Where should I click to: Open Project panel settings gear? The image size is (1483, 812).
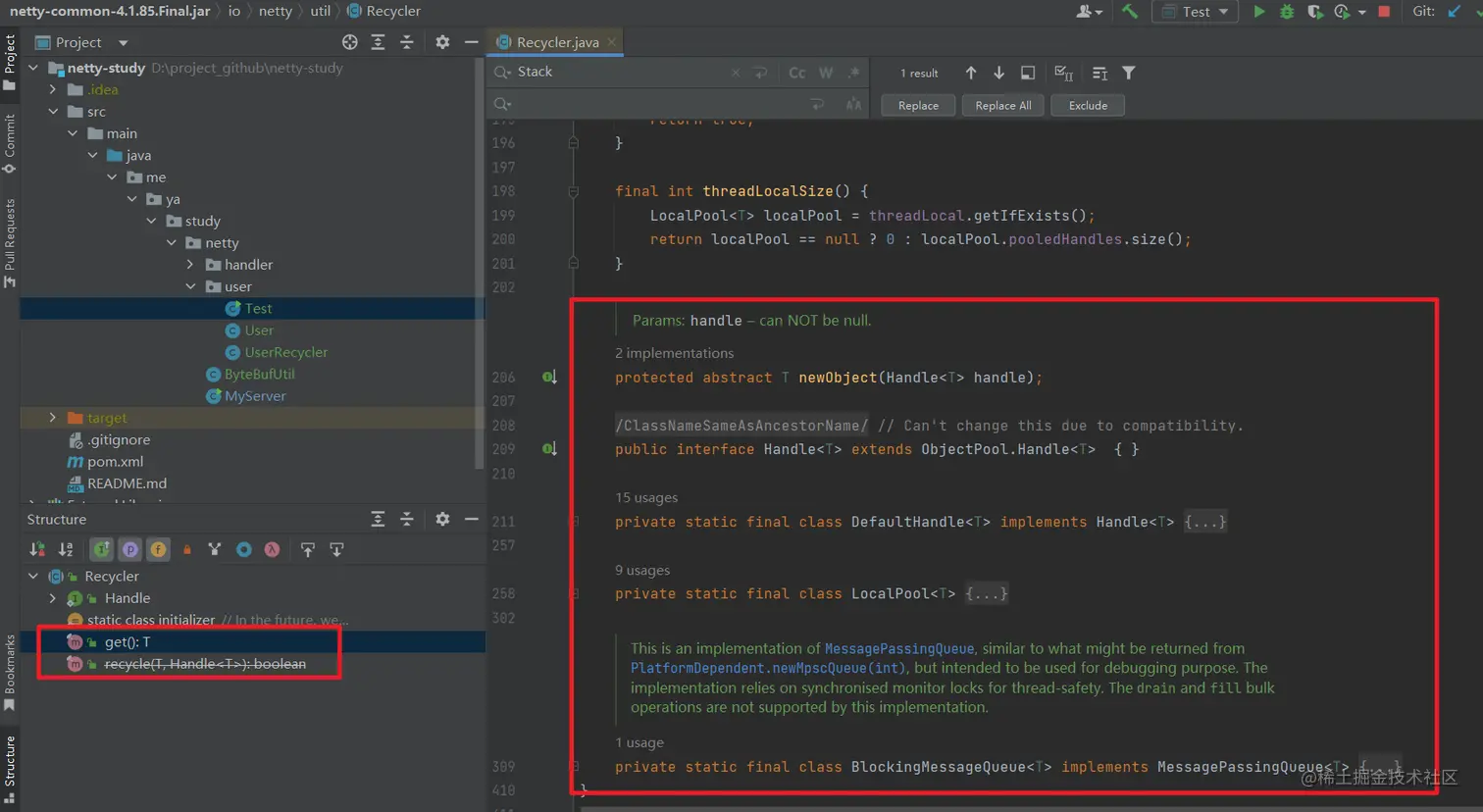point(442,42)
